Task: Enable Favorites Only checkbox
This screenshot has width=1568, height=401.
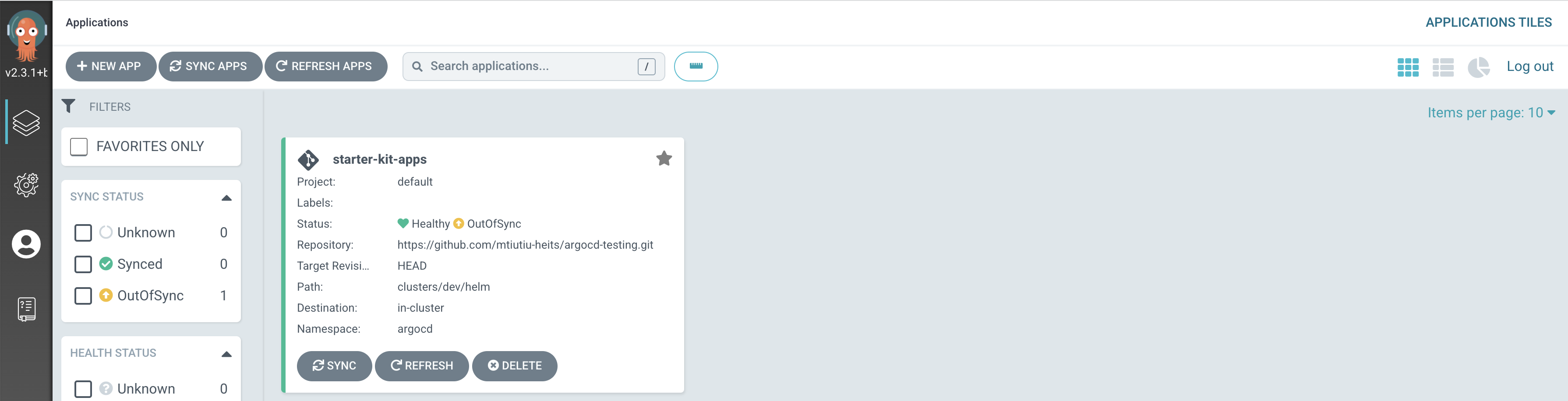Action: [x=79, y=147]
